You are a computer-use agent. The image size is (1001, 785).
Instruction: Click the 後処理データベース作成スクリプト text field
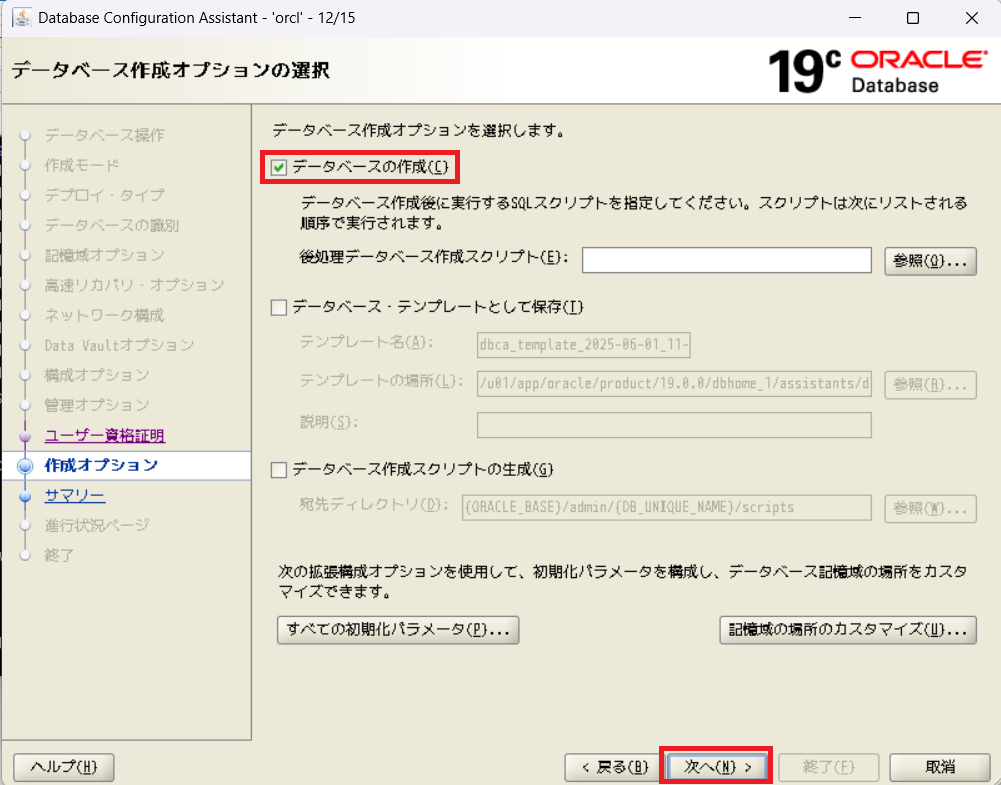(727, 260)
